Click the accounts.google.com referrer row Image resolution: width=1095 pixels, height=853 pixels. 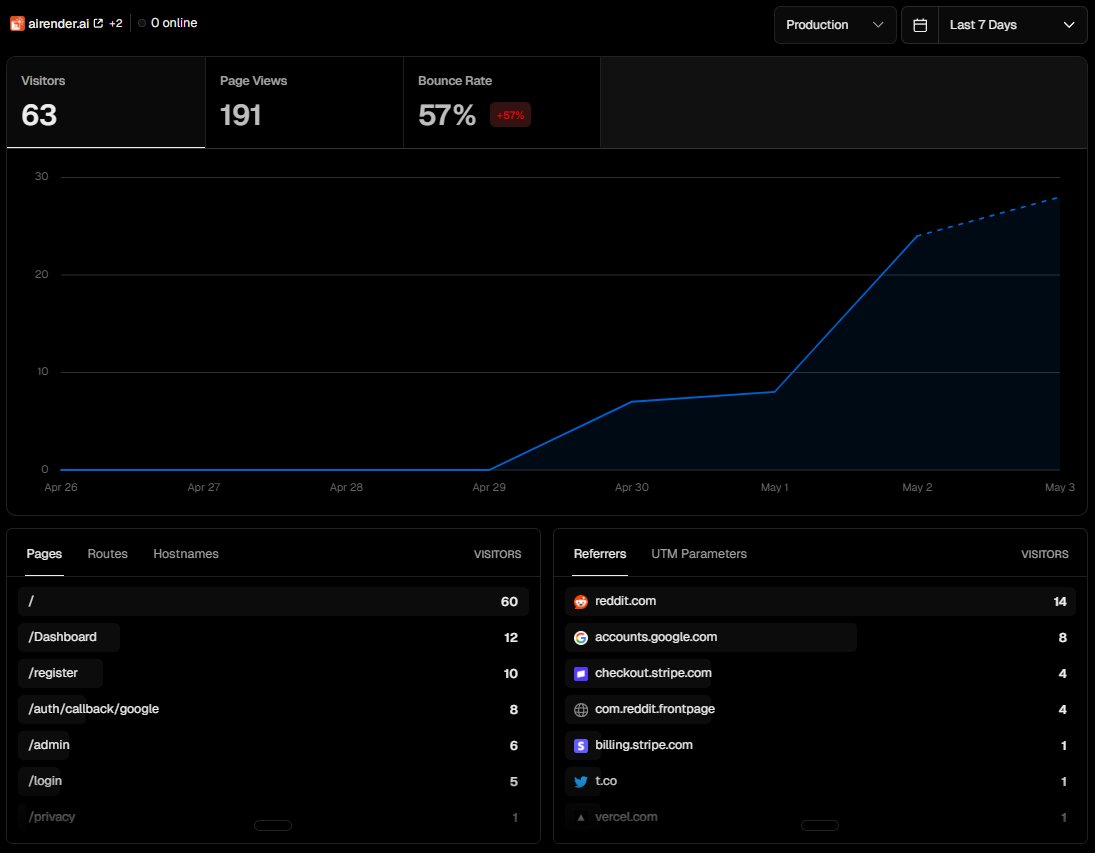(x=820, y=637)
